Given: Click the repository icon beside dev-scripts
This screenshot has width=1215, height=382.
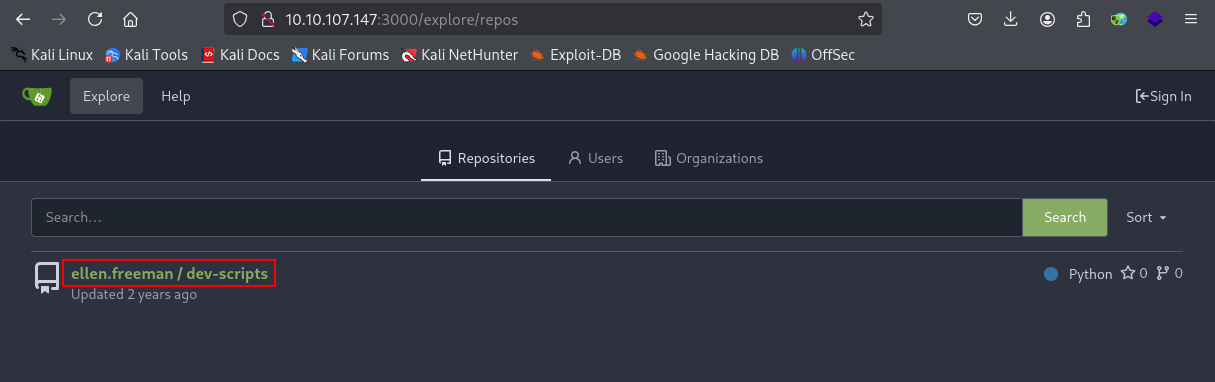Looking at the screenshot, I should click(x=47, y=278).
